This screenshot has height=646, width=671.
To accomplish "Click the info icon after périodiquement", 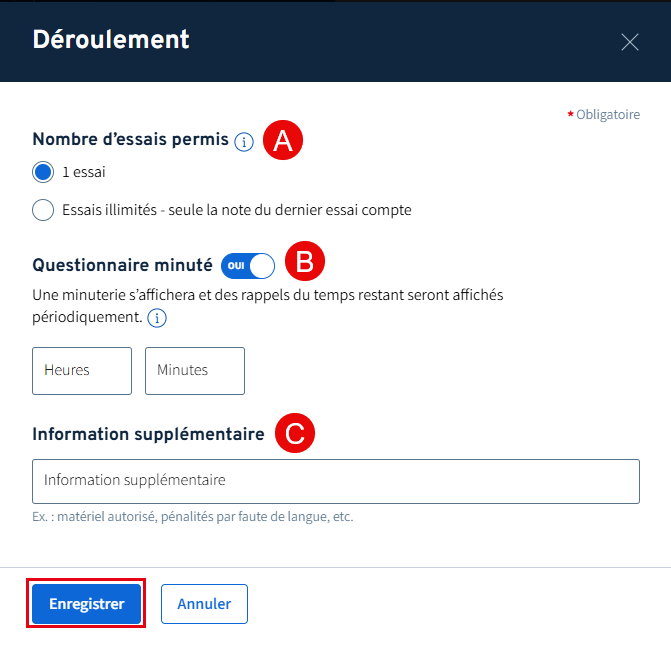I will pos(157,318).
